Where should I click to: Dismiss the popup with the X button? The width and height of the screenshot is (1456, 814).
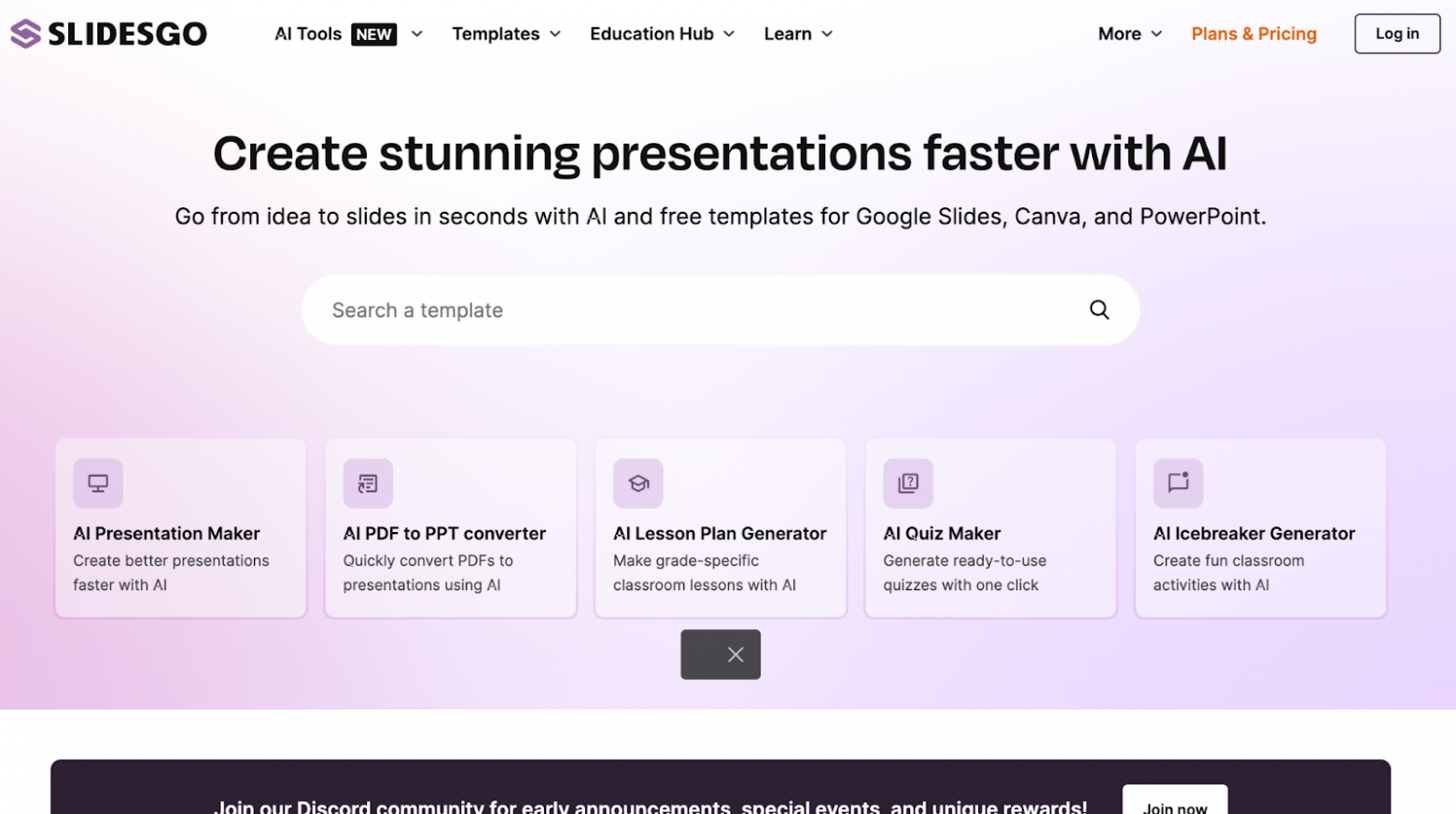[x=735, y=654]
